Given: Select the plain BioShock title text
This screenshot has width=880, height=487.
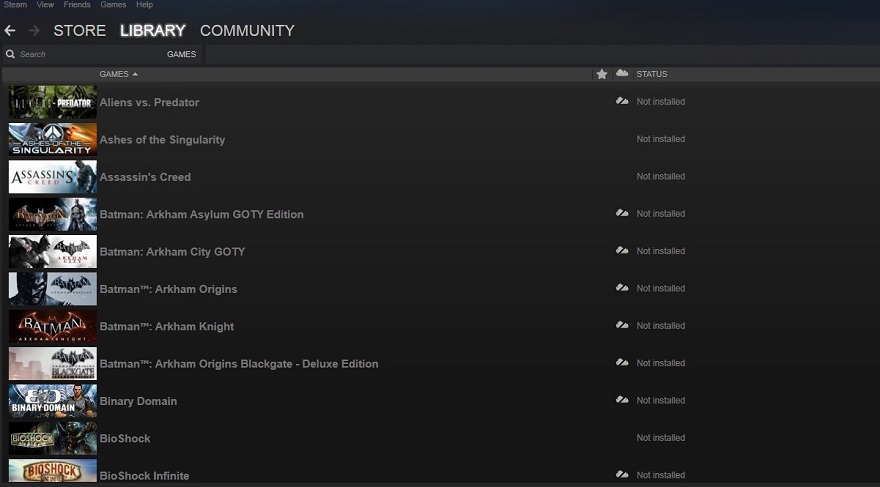Looking at the screenshot, I should tap(125, 438).
